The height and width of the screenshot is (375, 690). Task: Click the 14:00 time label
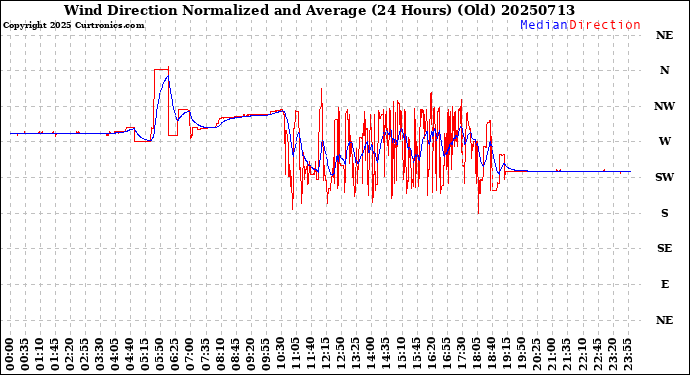pos(371,354)
